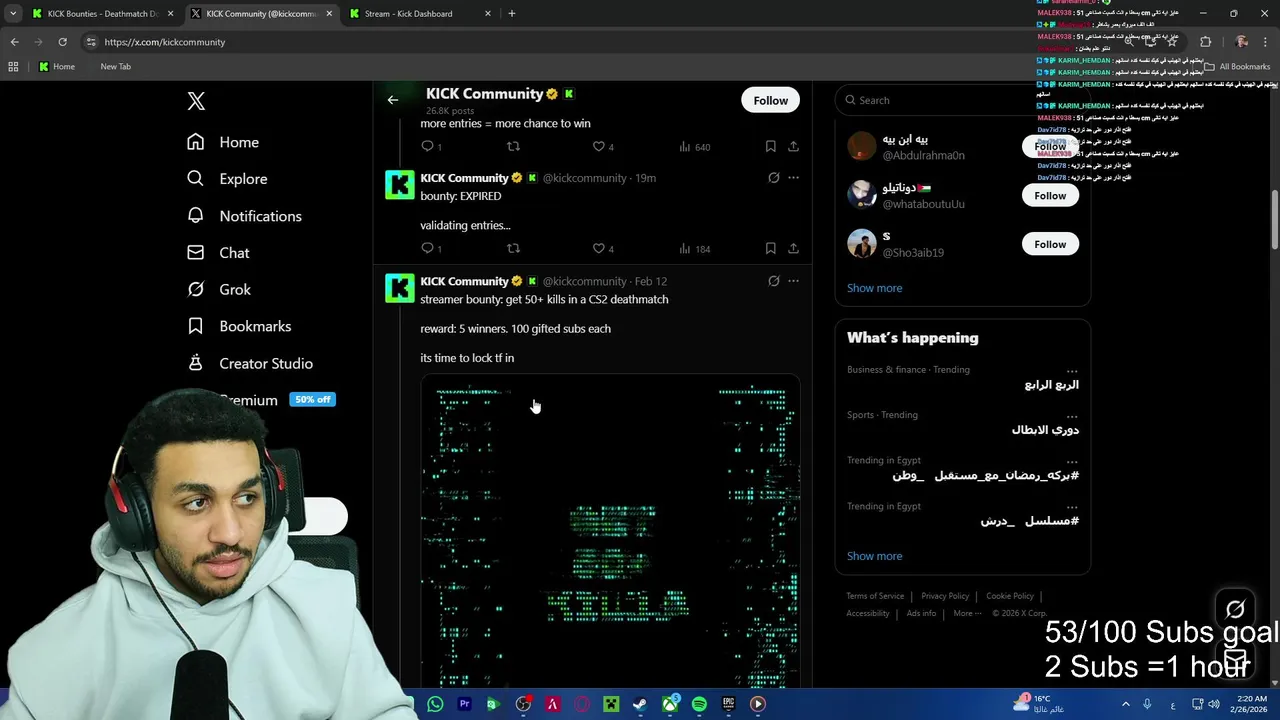Click the X logo in the sidebar
The width and height of the screenshot is (1280, 720).
196,101
